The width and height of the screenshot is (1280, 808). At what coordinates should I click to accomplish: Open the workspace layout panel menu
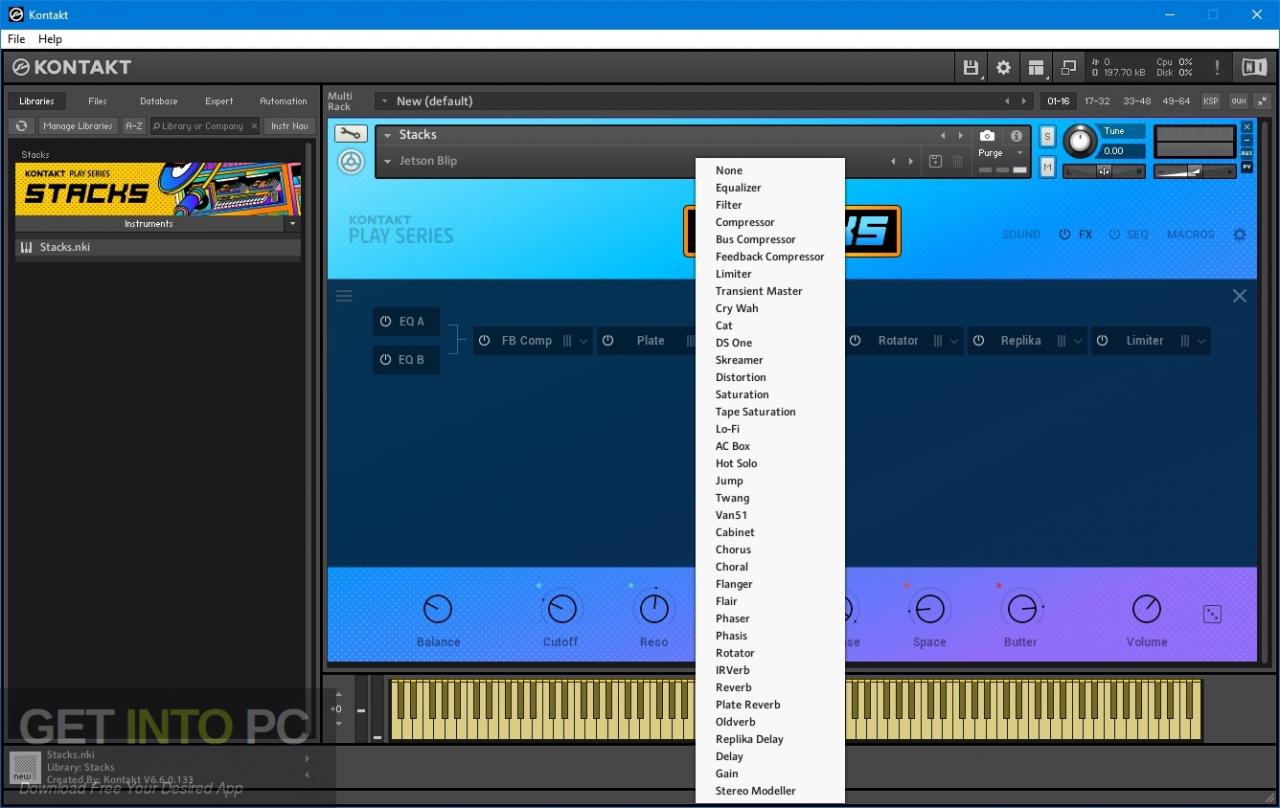(x=1036, y=68)
